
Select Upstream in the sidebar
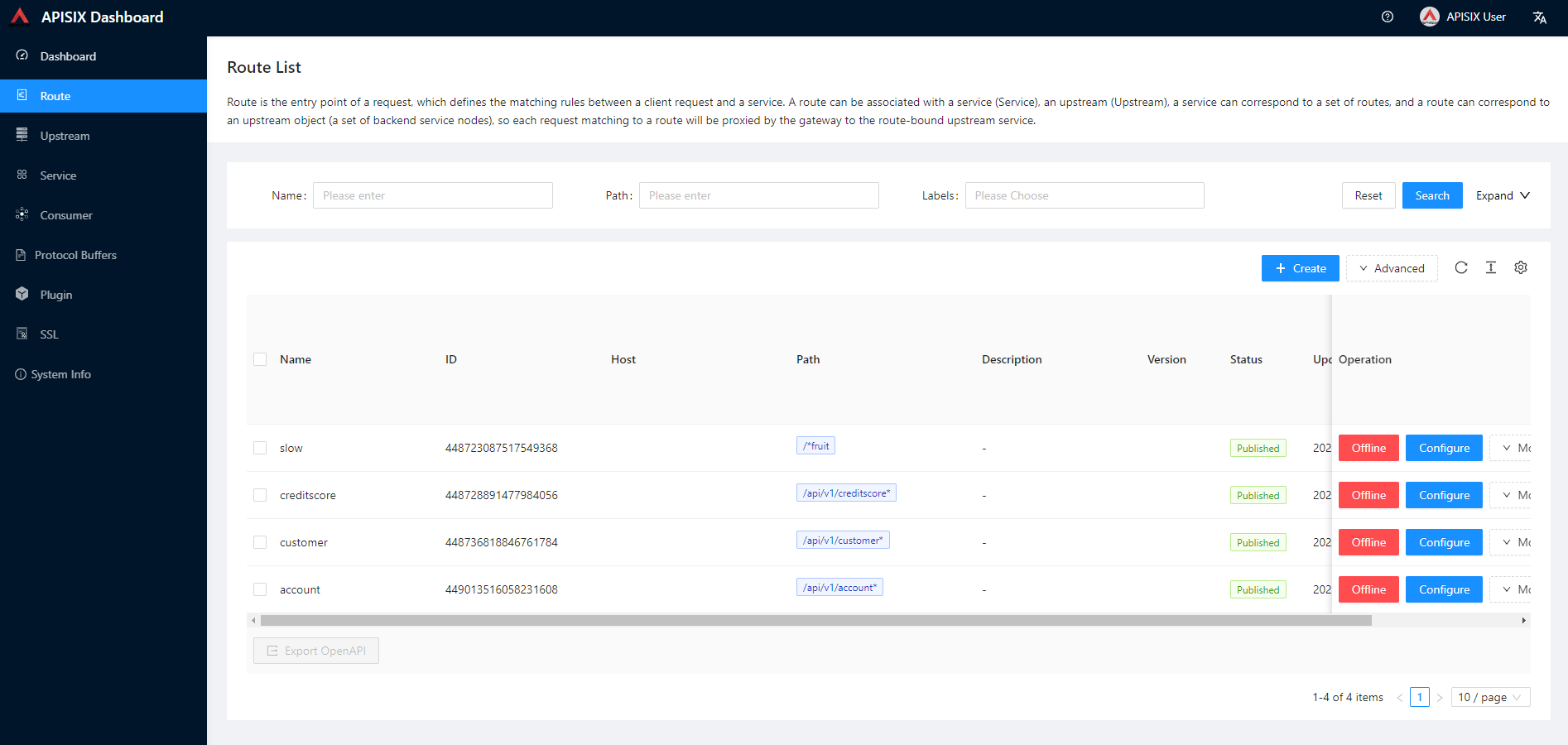pos(65,135)
